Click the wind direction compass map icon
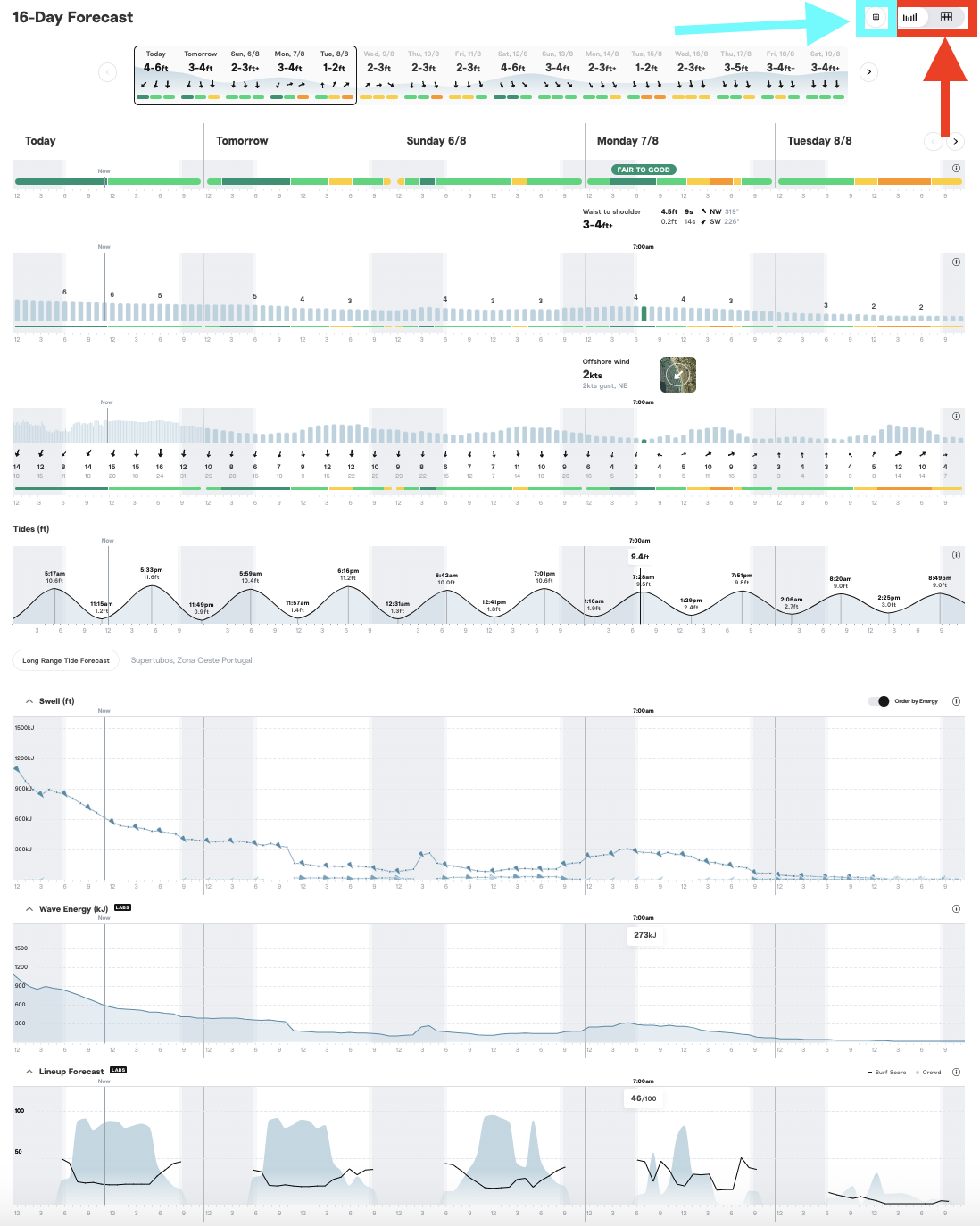The image size is (980, 1226). pos(678,375)
